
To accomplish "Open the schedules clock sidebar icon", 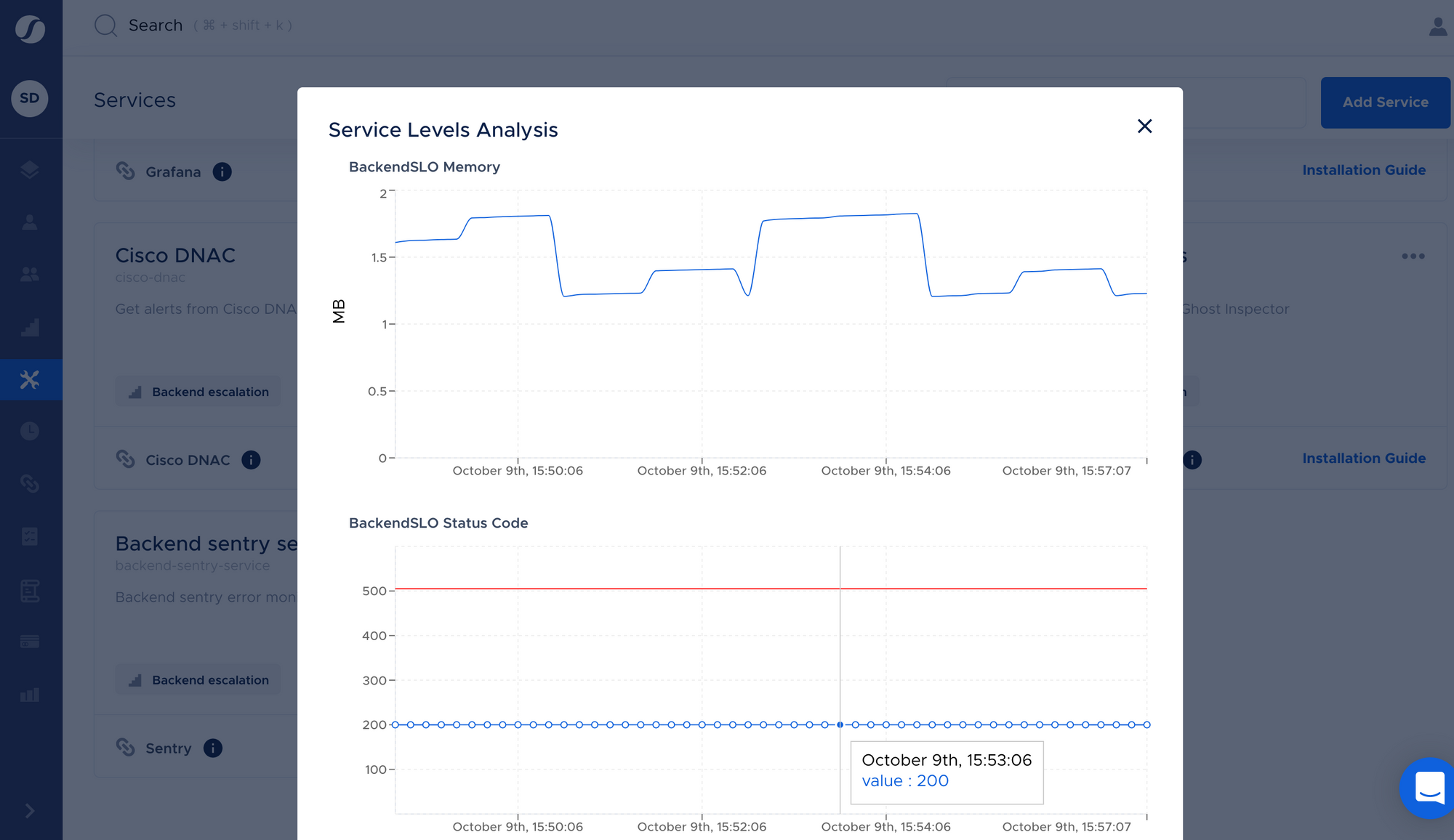I will coord(30,431).
